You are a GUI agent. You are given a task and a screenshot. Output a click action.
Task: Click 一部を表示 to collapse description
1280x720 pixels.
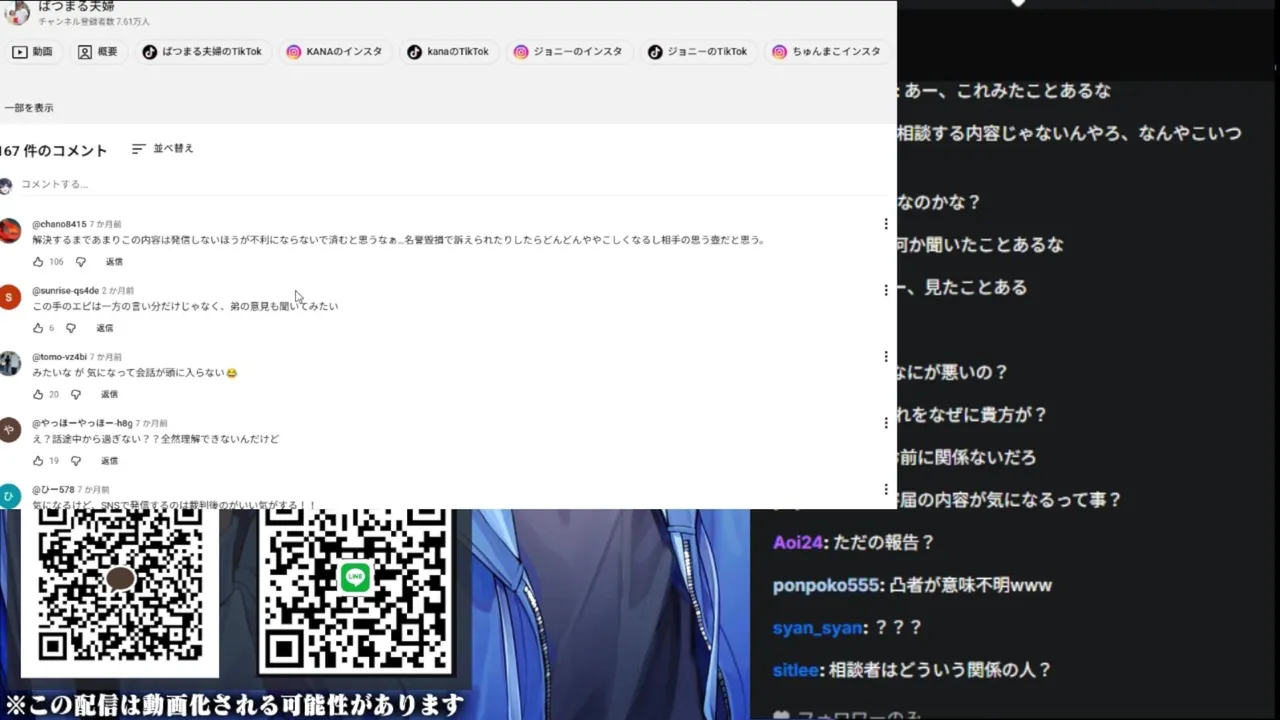point(29,108)
